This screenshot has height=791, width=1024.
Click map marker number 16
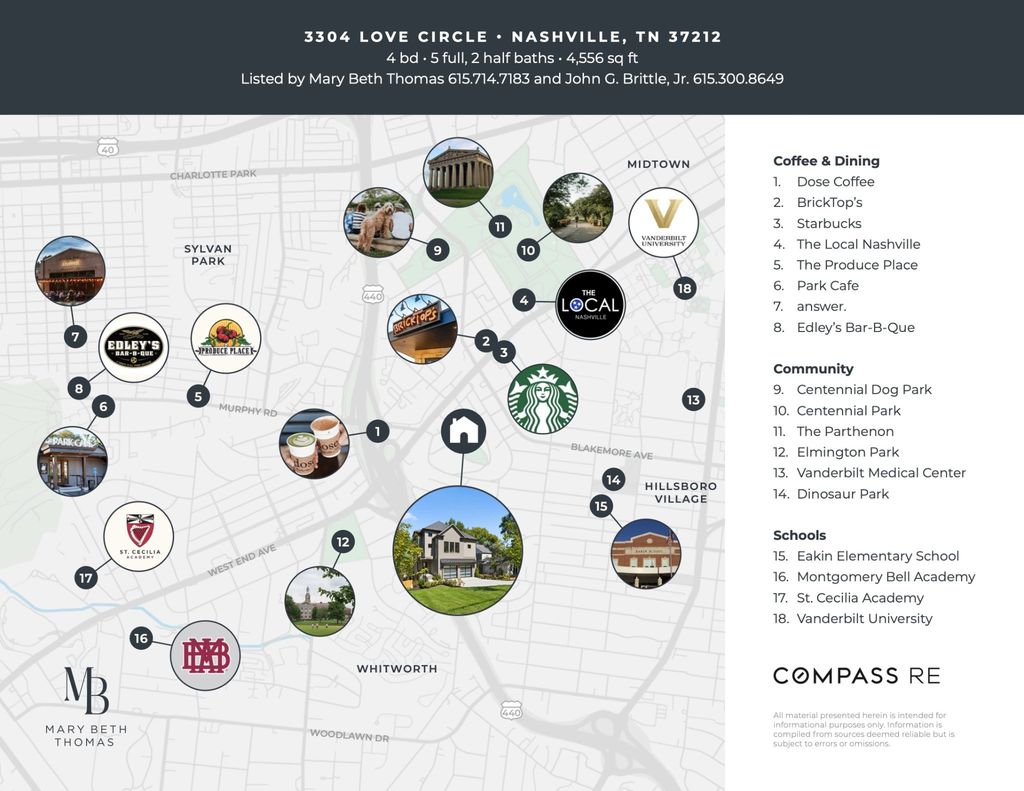(141, 638)
